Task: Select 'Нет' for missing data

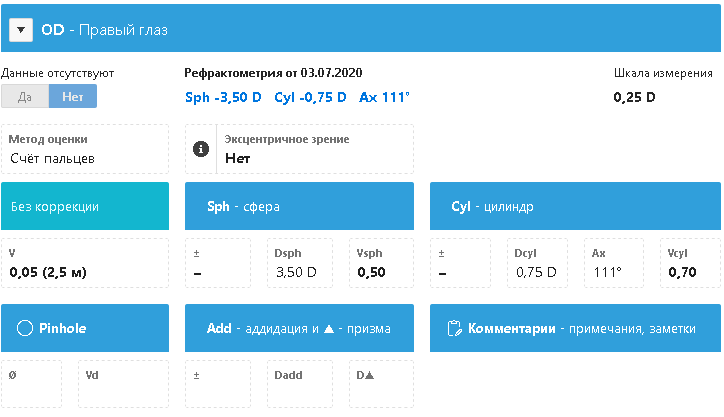Action: (73, 97)
